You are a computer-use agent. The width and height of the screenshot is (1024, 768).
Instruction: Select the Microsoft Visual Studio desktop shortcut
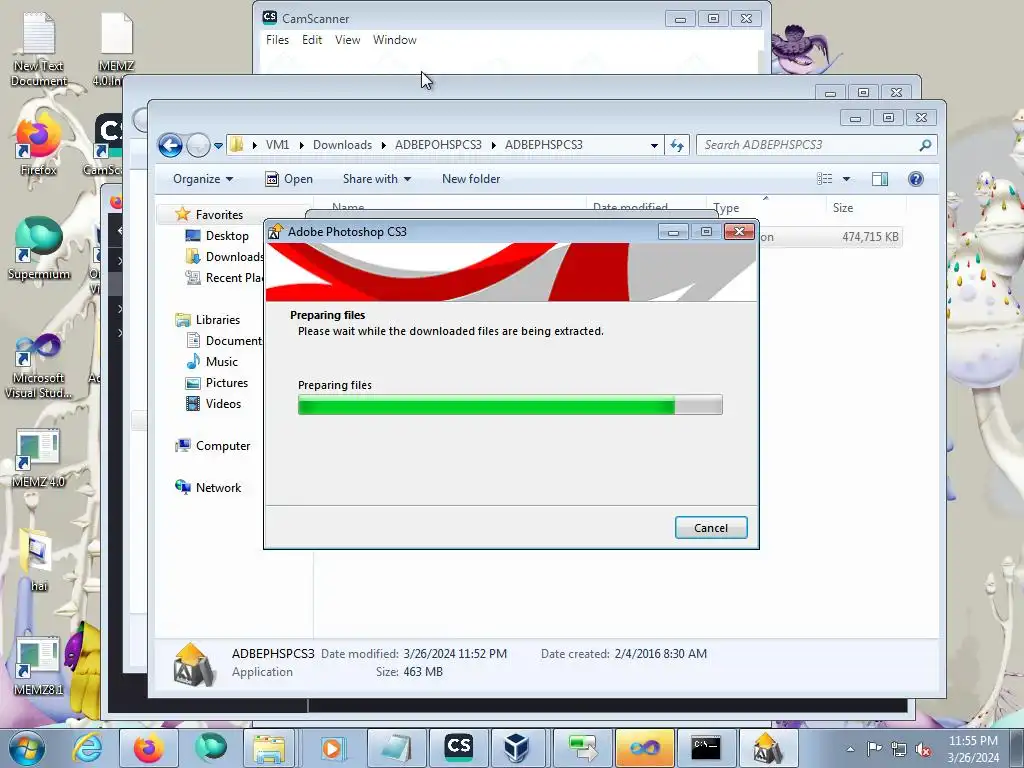(39, 366)
